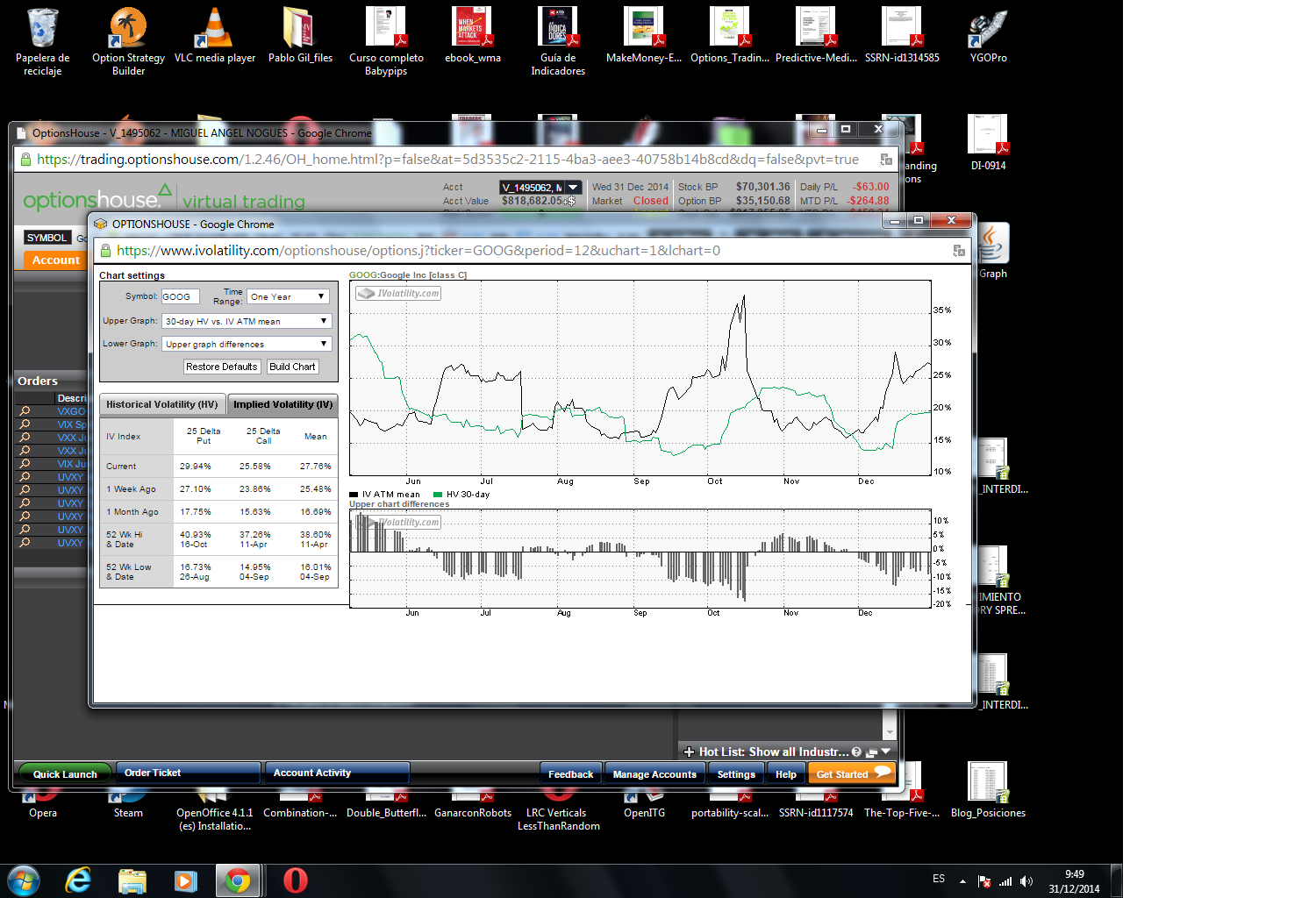Screen dimensions: 1316x898
Task: Open the SSRN-id1314585 PDF file
Action: 902,36
